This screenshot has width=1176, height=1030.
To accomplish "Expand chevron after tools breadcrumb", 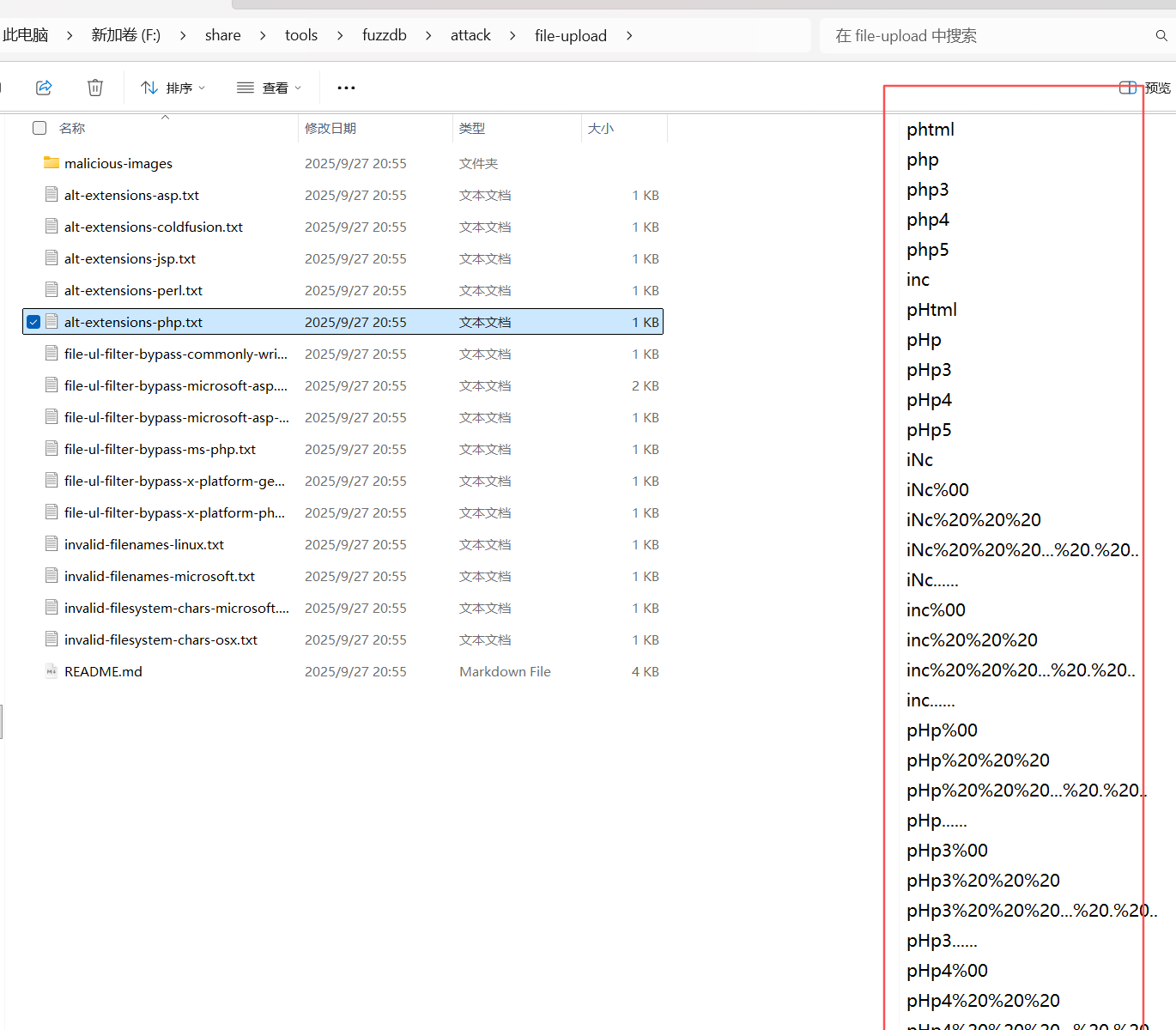I will tap(340, 35).
